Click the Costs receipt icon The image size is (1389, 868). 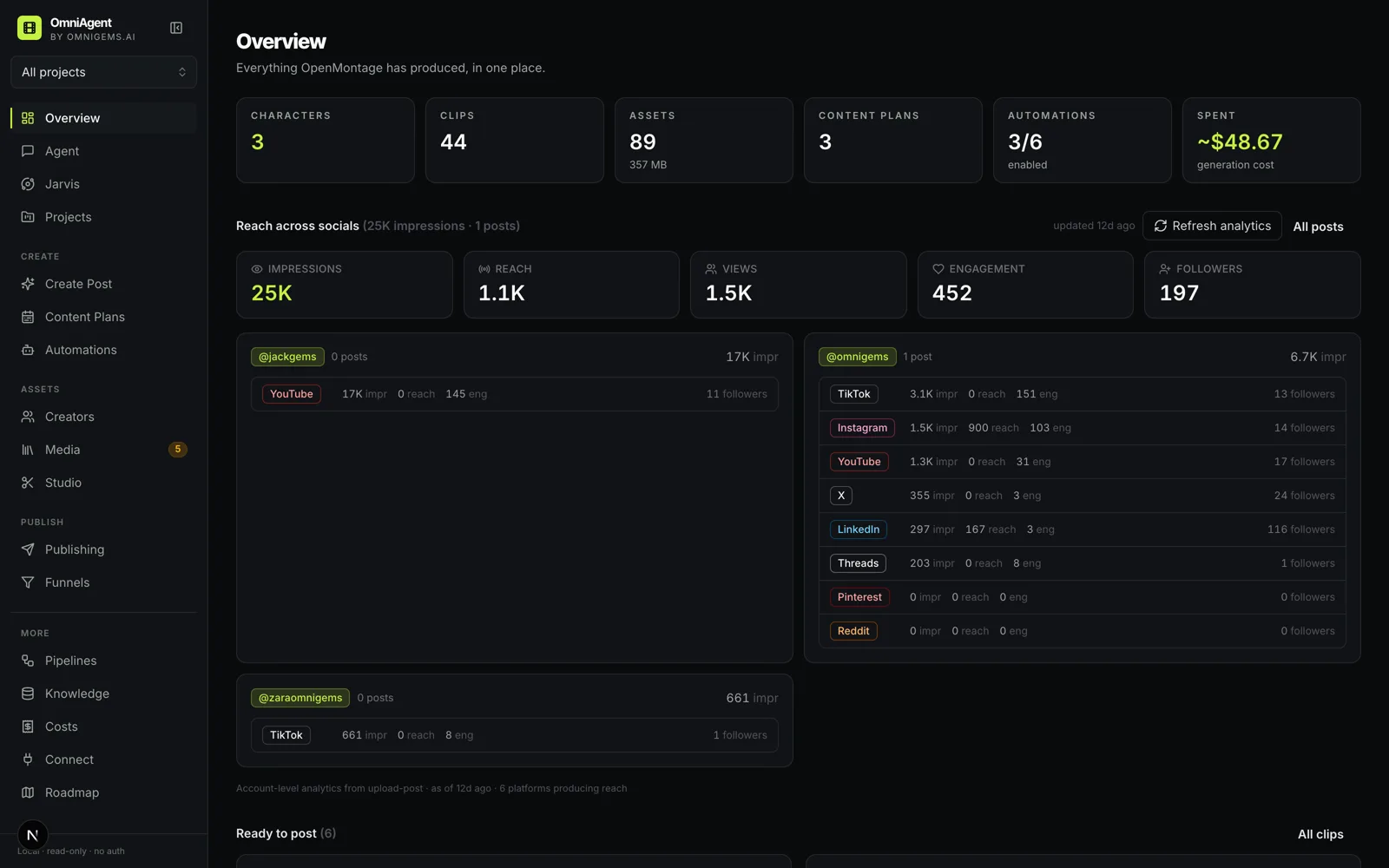click(28, 727)
